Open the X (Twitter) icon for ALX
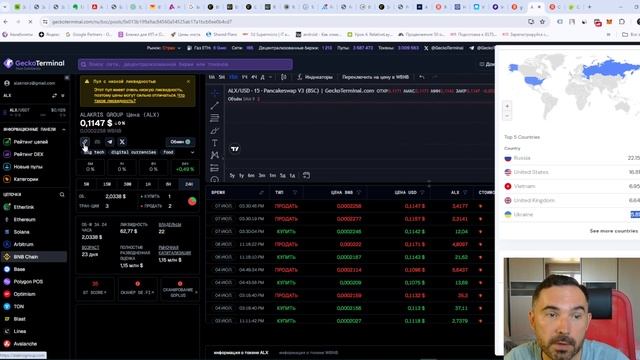 point(122,142)
